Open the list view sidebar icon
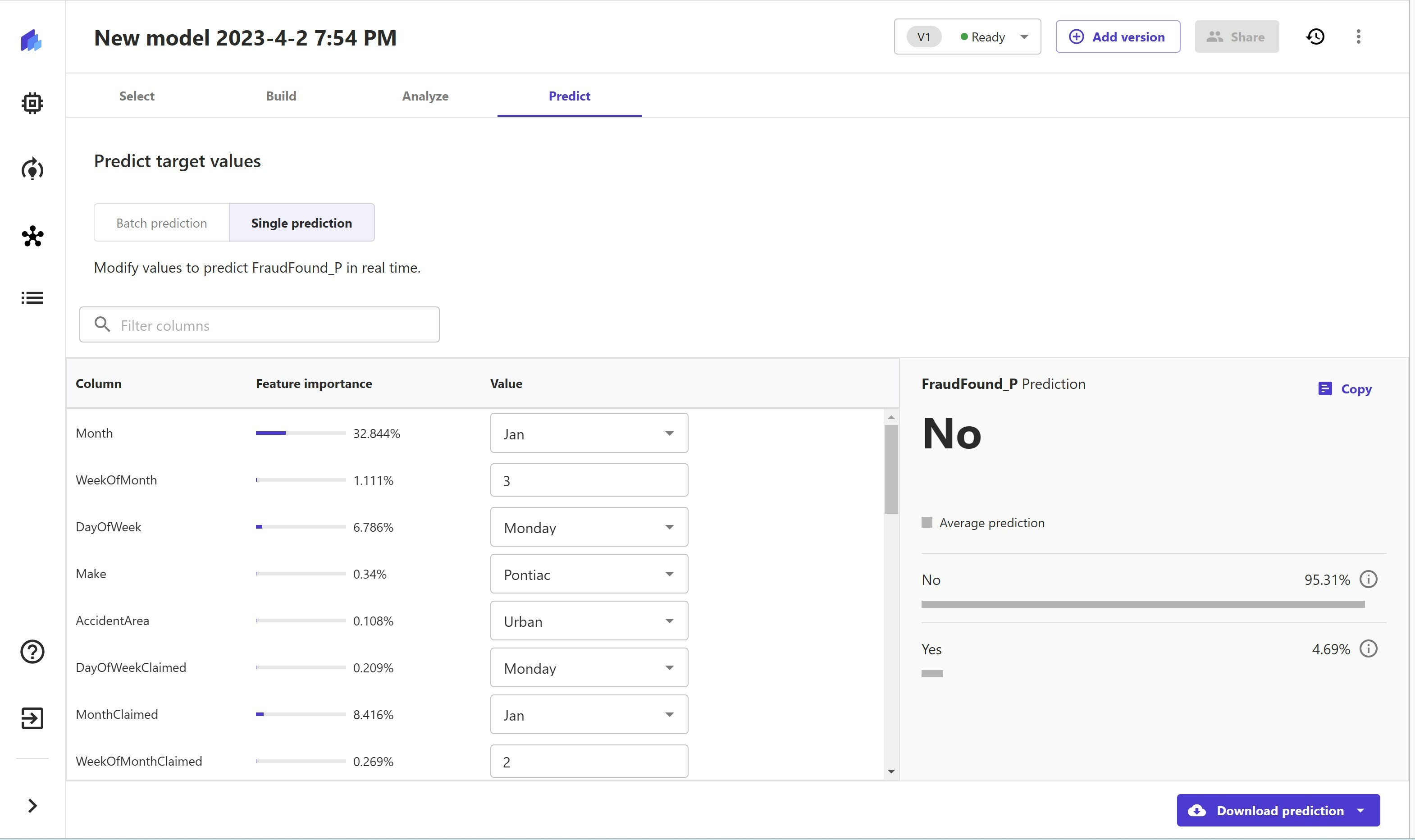Screen dimensions: 1415x840 pos(32,298)
